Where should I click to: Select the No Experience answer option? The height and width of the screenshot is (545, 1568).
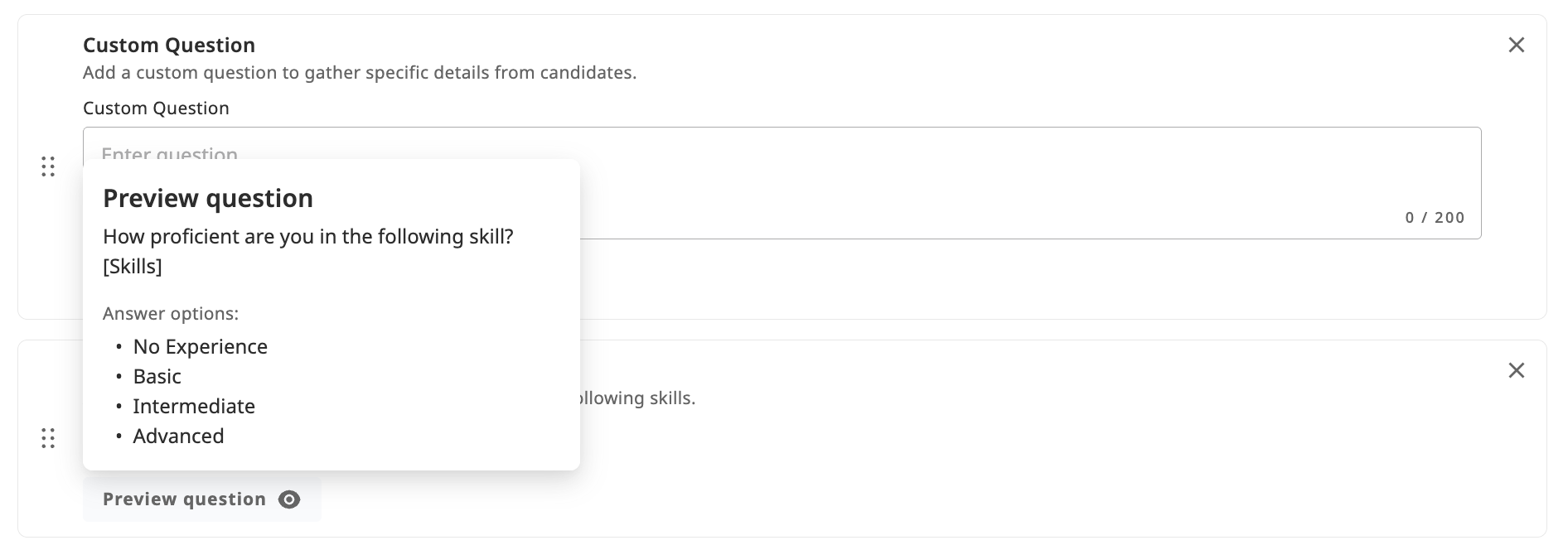coord(200,347)
